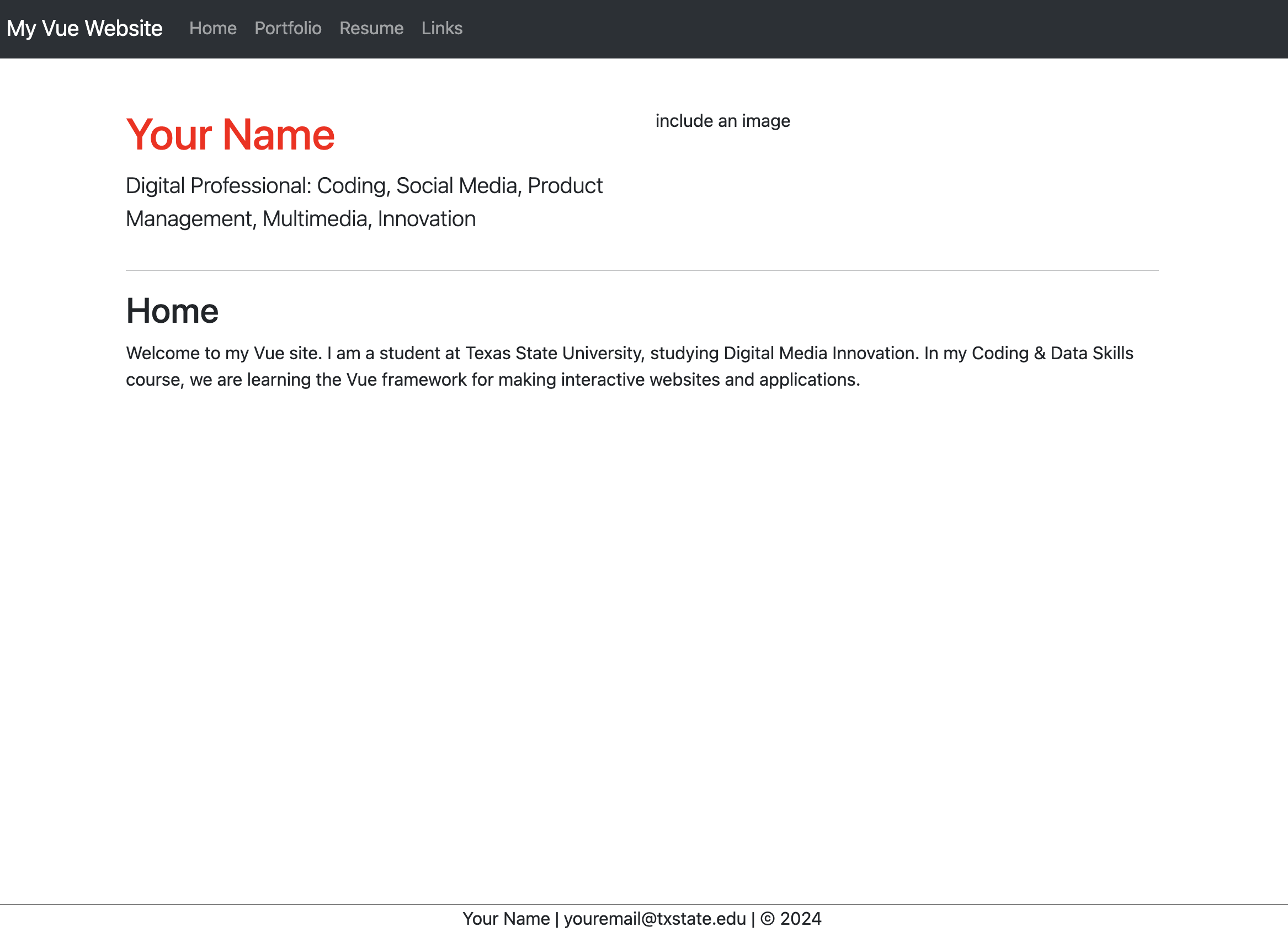This screenshot has width=1288, height=938.
Task: Click the words Digital Media Innovation
Action: point(821,353)
